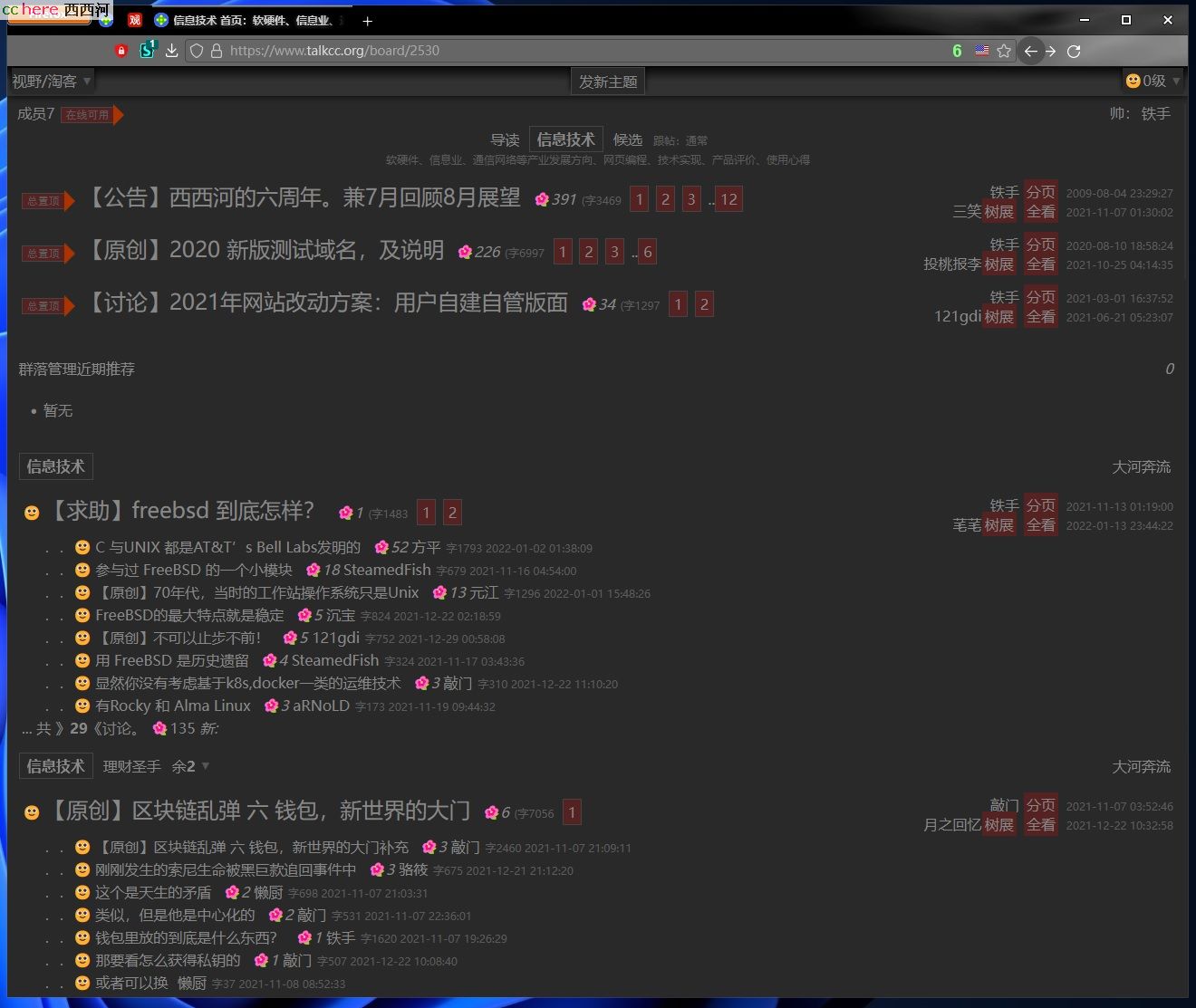Open the 共 29《讨论》 summary link
1196x1008 pixels.
click(x=81, y=728)
